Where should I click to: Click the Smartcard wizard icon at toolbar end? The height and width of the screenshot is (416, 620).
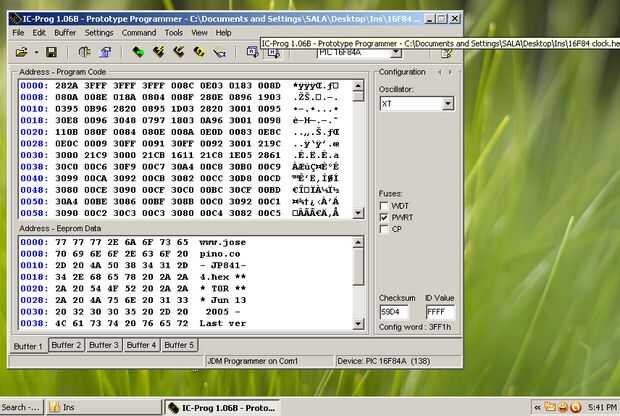(447, 53)
